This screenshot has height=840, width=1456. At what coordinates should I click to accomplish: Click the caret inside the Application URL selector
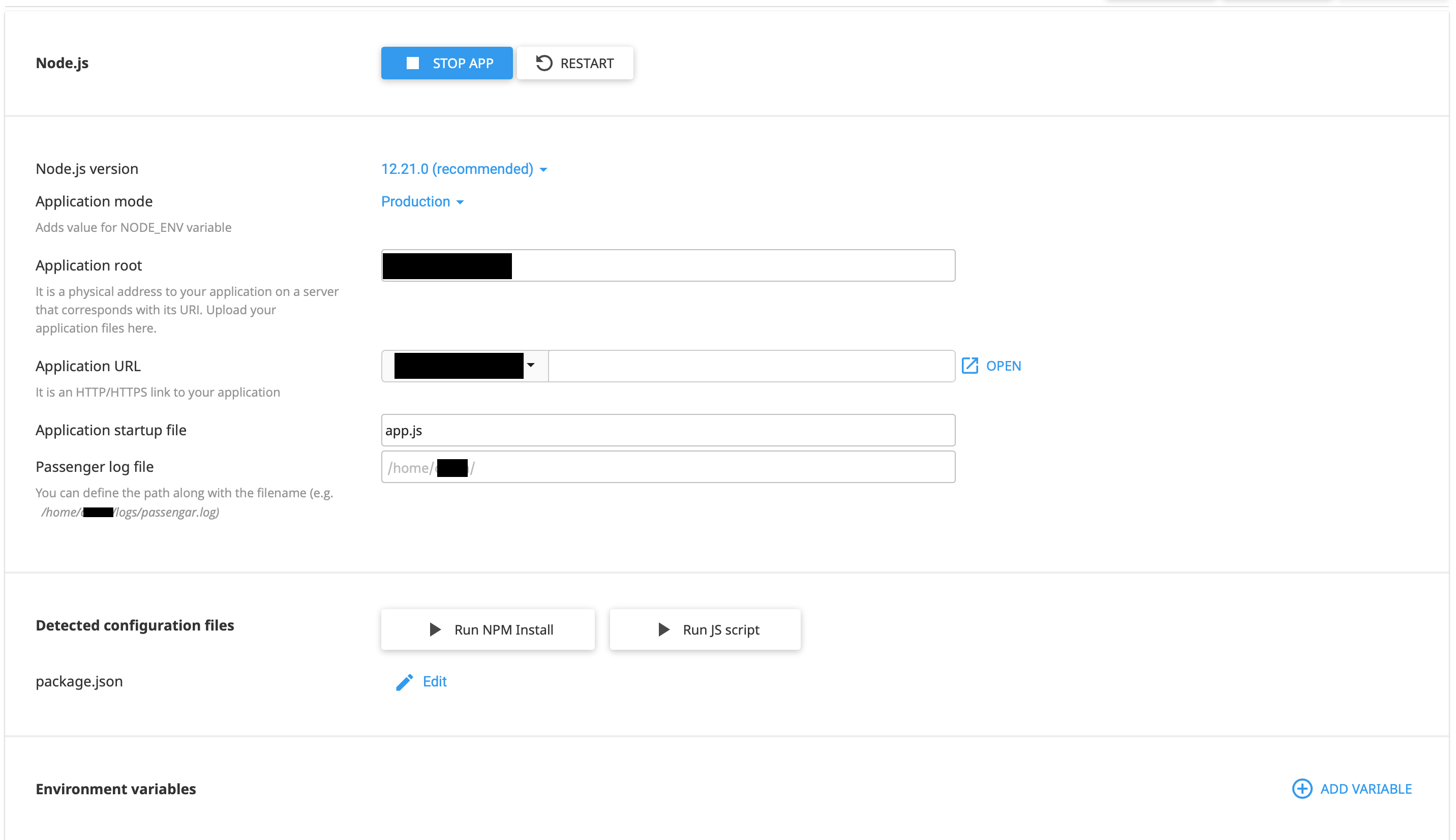pos(531,366)
